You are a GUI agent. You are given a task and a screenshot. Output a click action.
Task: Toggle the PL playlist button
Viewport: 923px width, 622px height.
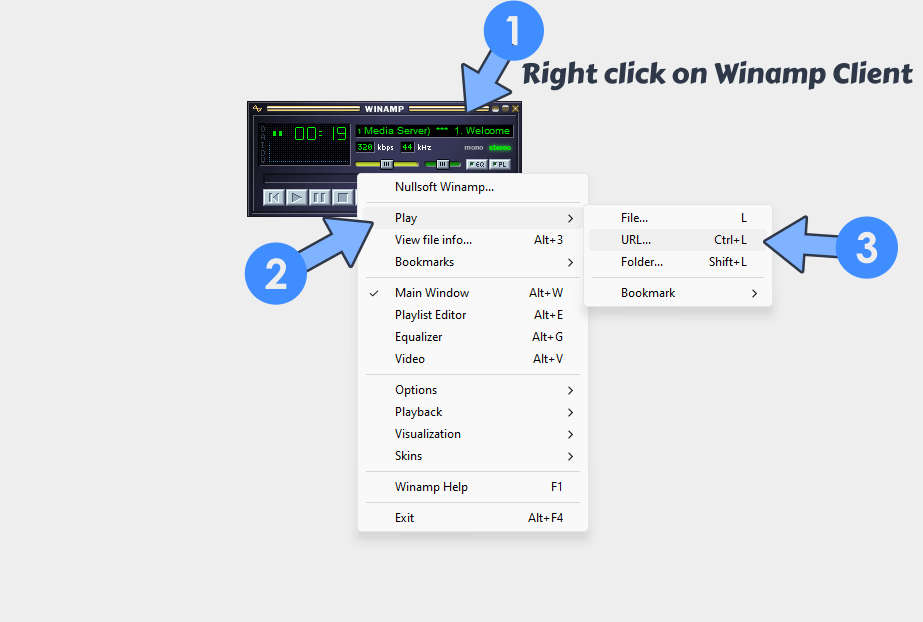pyautogui.click(x=501, y=164)
